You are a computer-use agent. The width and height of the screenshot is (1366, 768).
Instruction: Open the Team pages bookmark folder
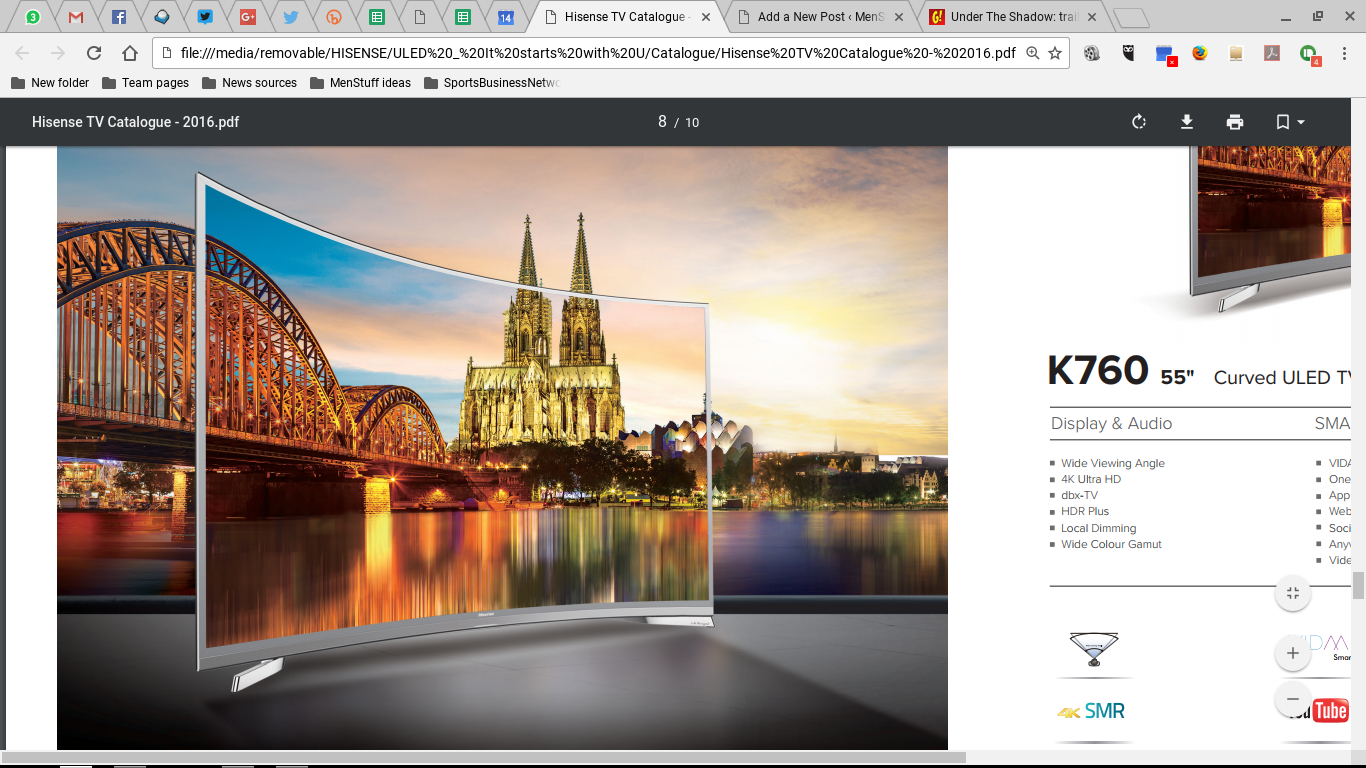[145, 83]
